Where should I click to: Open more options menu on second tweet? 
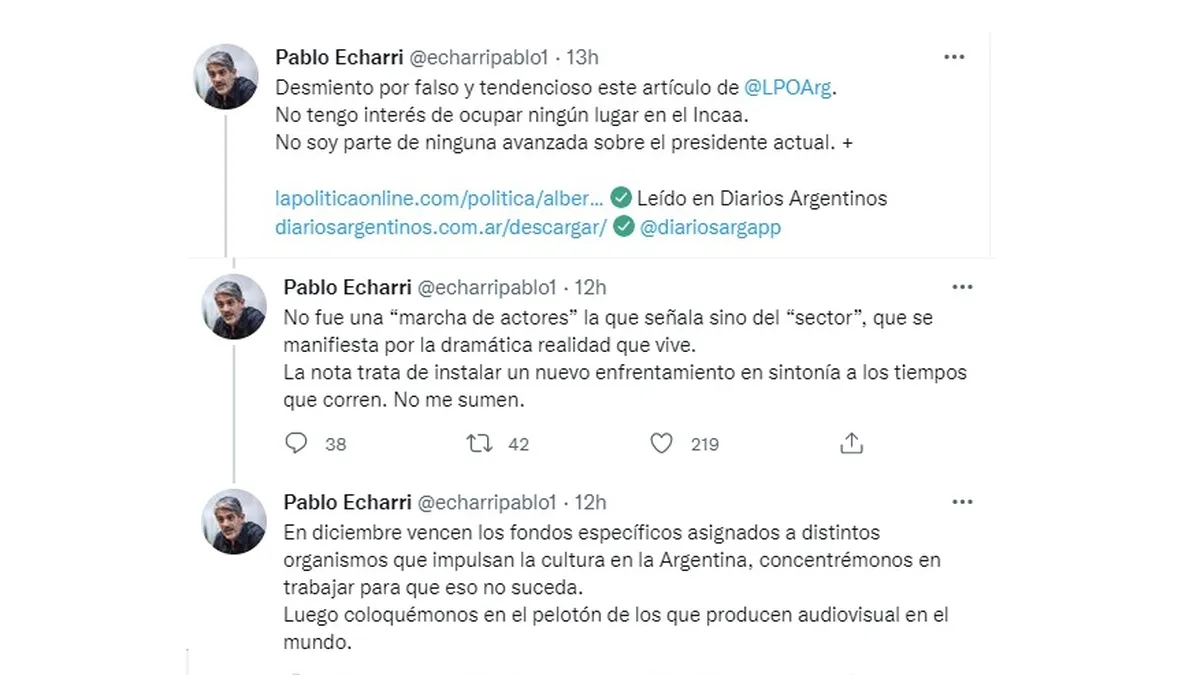tap(962, 288)
